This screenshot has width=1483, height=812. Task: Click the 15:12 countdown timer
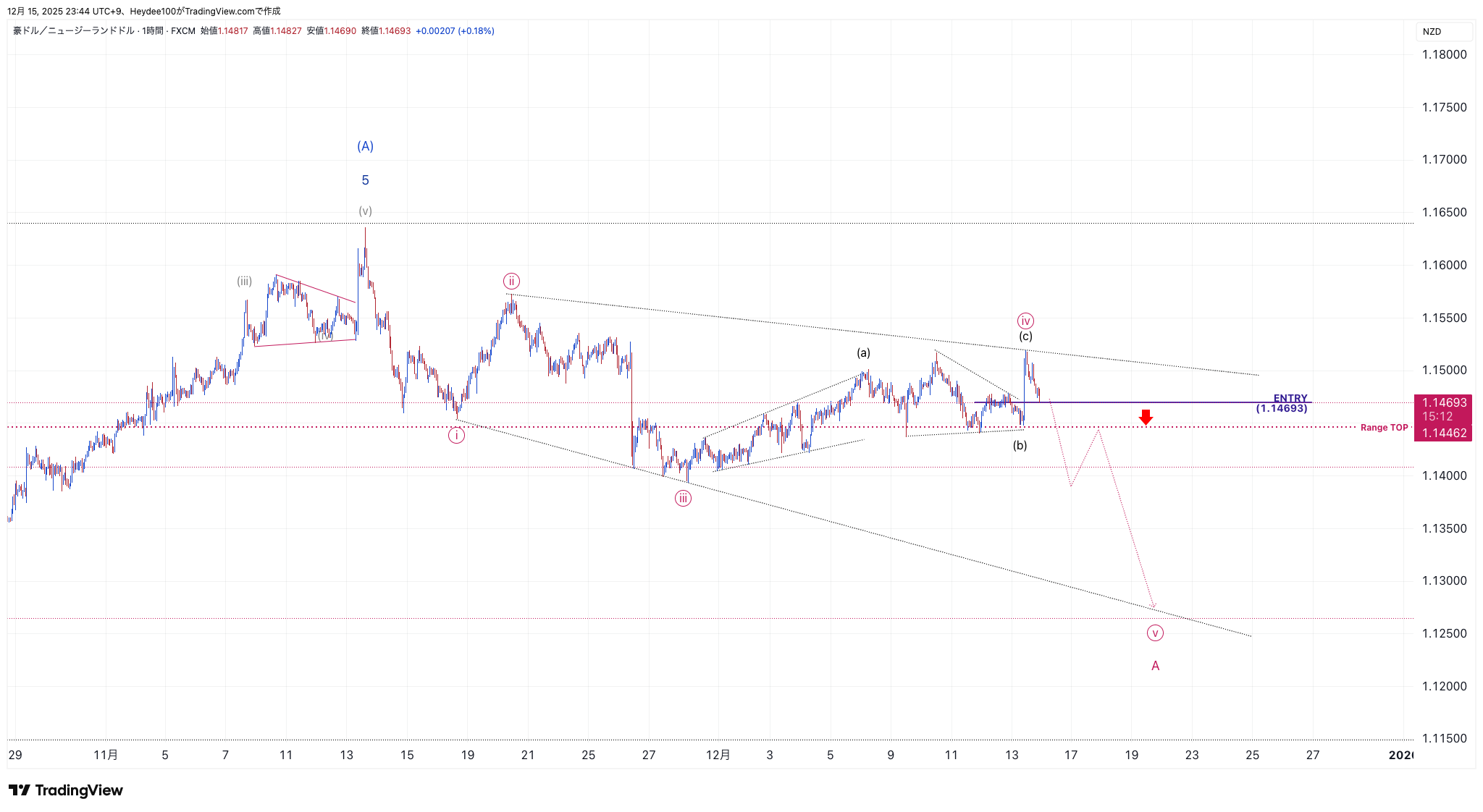click(1437, 417)
